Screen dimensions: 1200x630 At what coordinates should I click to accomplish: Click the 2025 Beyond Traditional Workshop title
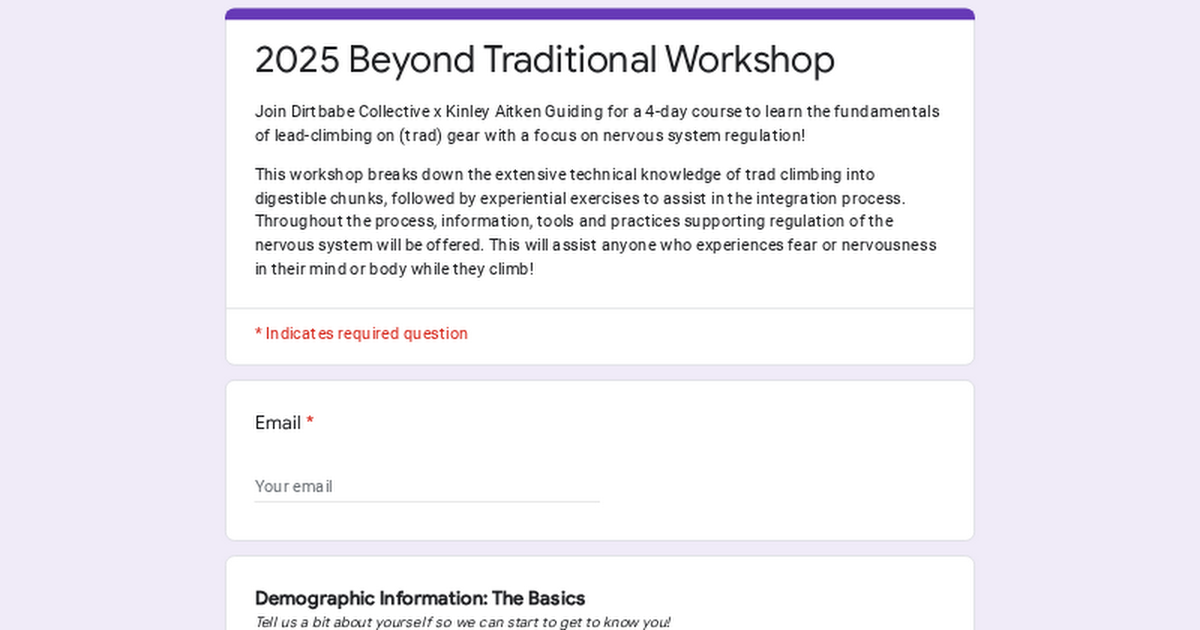tap(544, 60)
